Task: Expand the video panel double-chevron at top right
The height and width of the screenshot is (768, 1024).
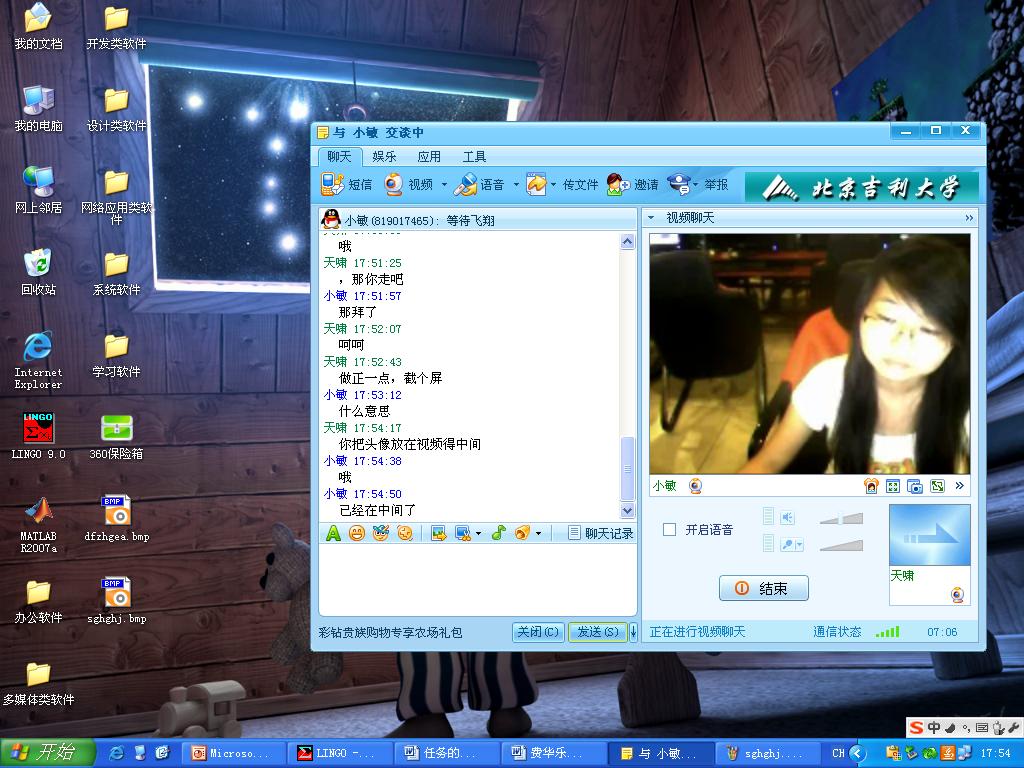Action: point(969,217)
